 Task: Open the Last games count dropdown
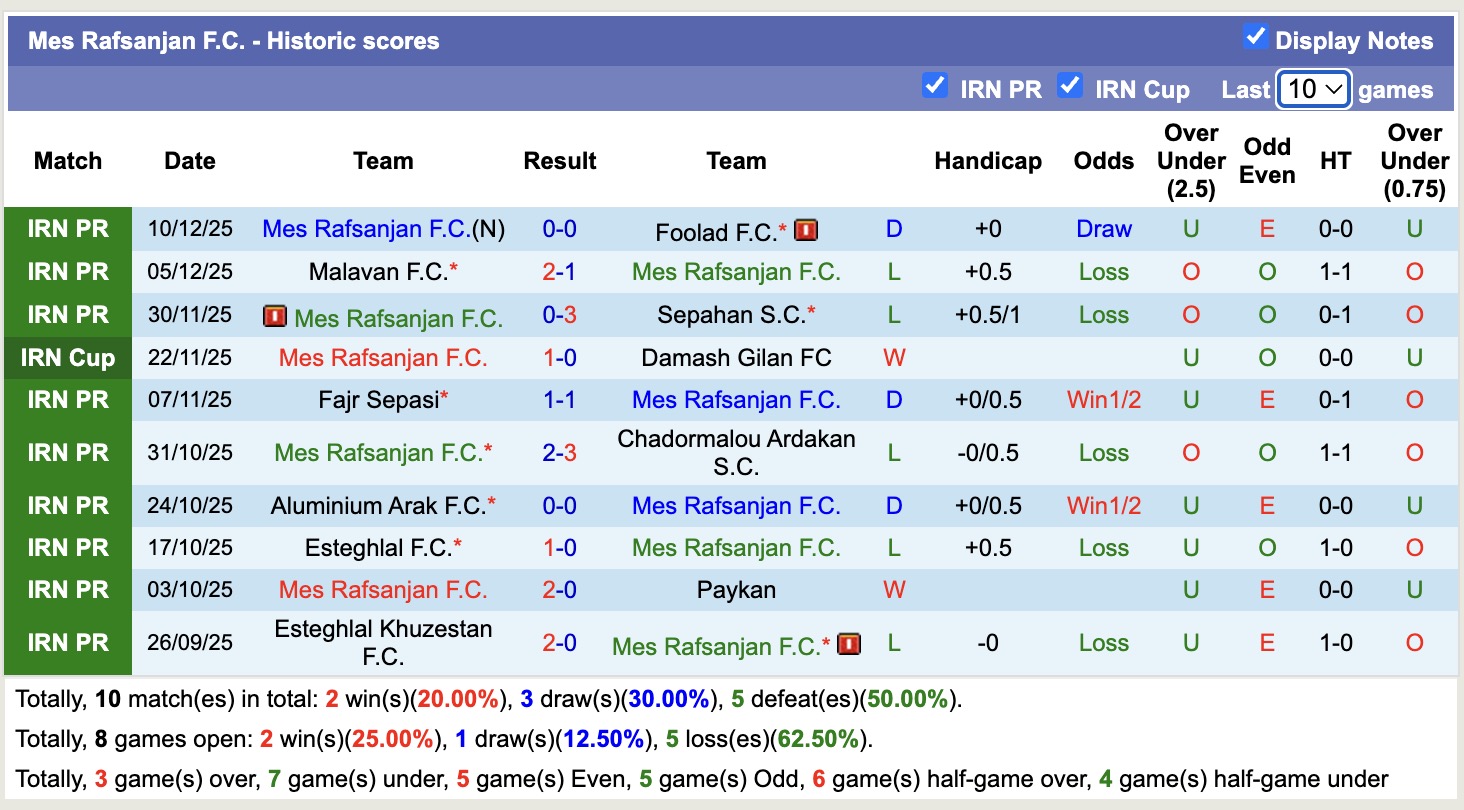(x=1314, y=89)
